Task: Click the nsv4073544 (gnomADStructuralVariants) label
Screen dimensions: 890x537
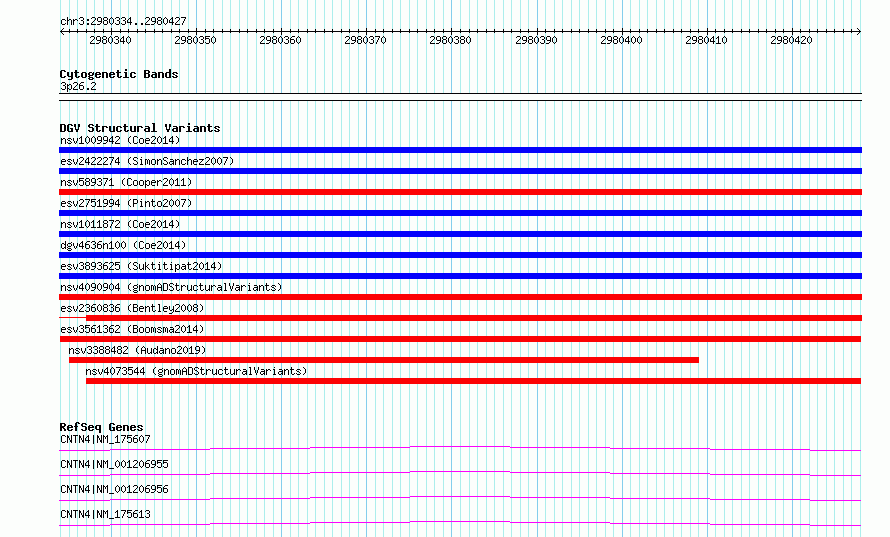Action: pos(196,371)
